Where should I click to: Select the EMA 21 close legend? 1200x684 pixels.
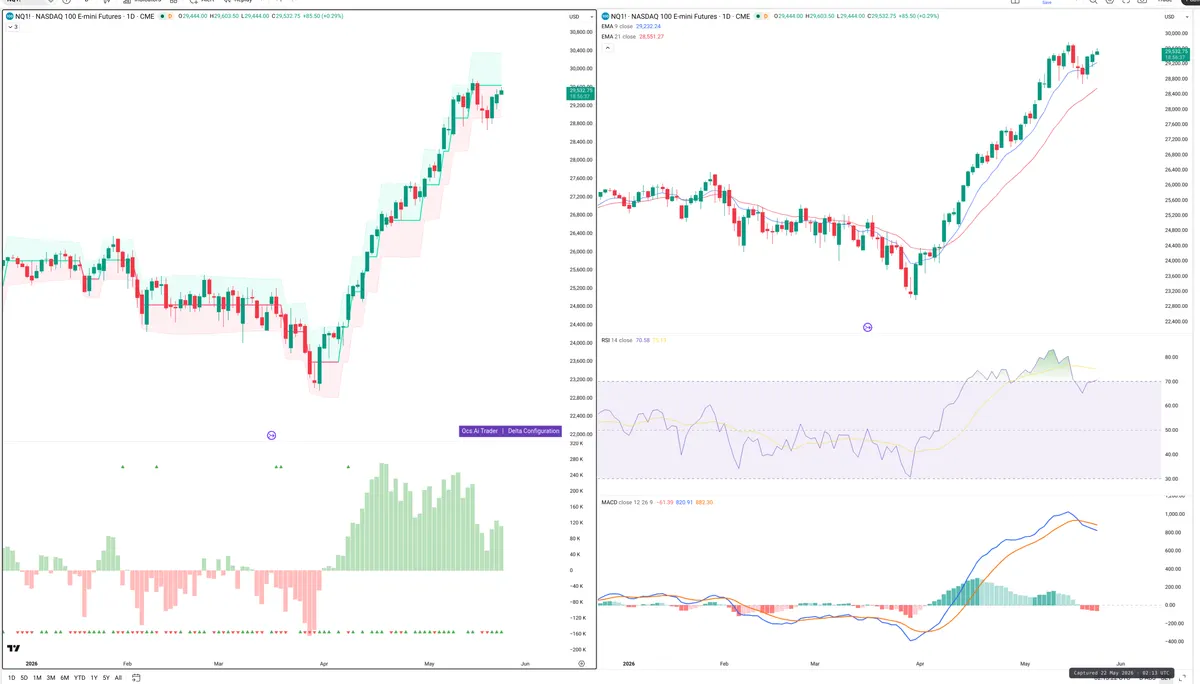(x=619, y=37)
